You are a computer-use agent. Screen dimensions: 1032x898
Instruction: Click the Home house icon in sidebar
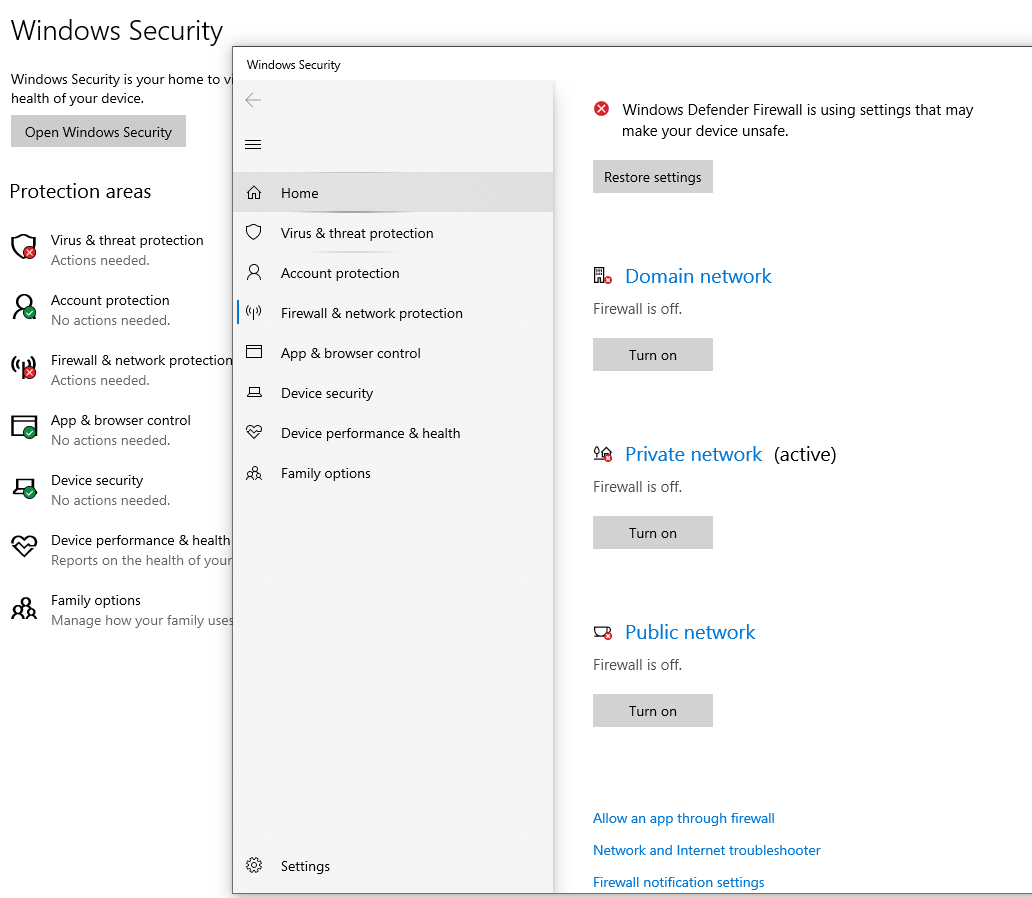click(254, 193)
